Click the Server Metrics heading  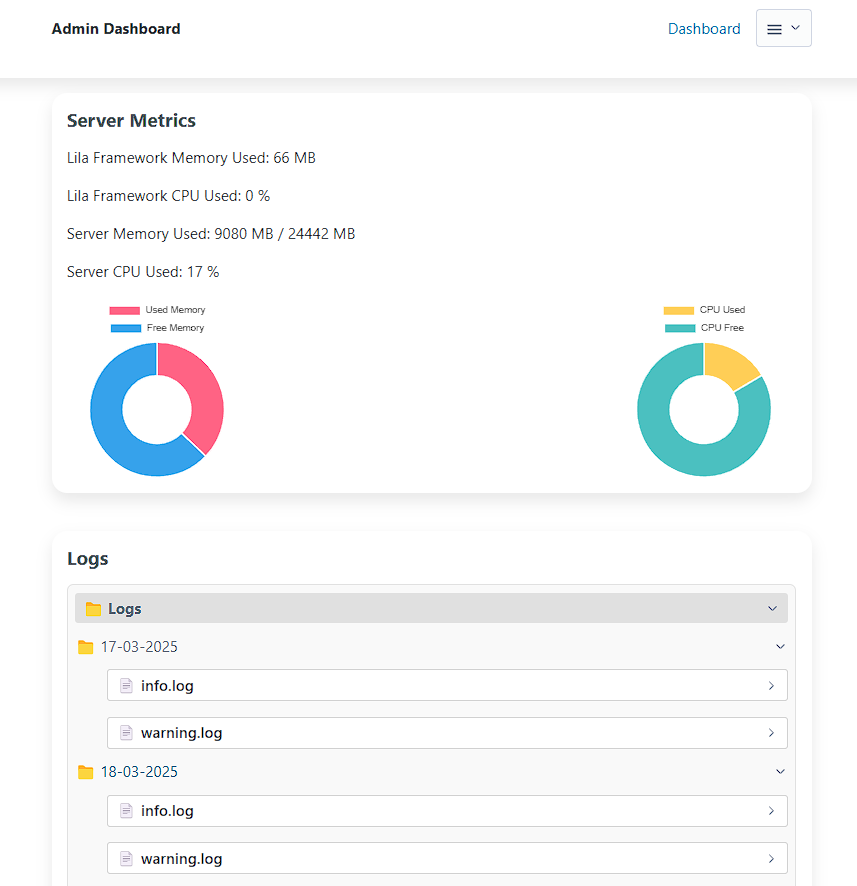131,120
